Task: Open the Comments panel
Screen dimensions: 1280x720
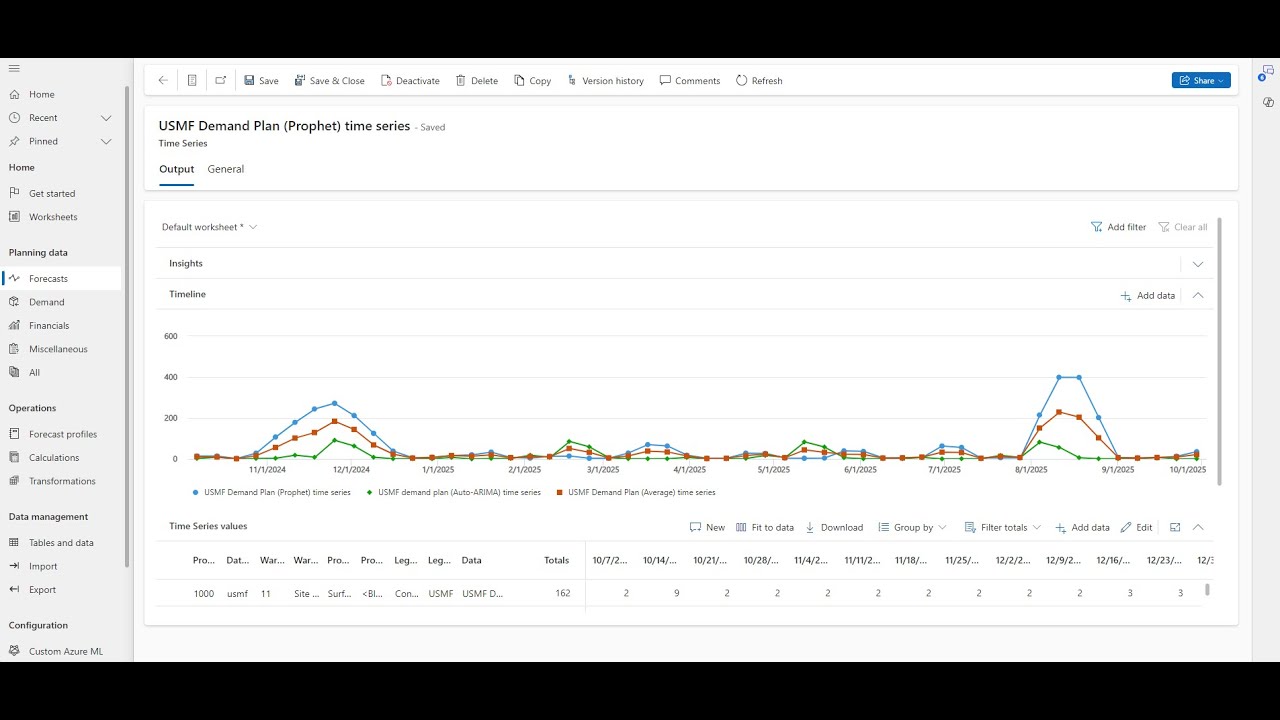Action: click(690, 81)
